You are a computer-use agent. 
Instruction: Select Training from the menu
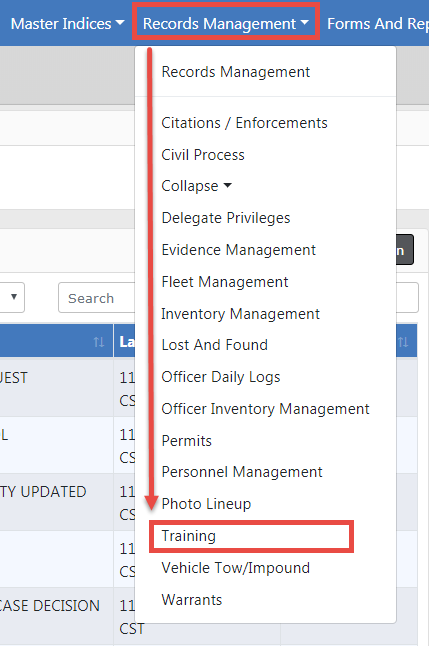click(x=188, y=536)
